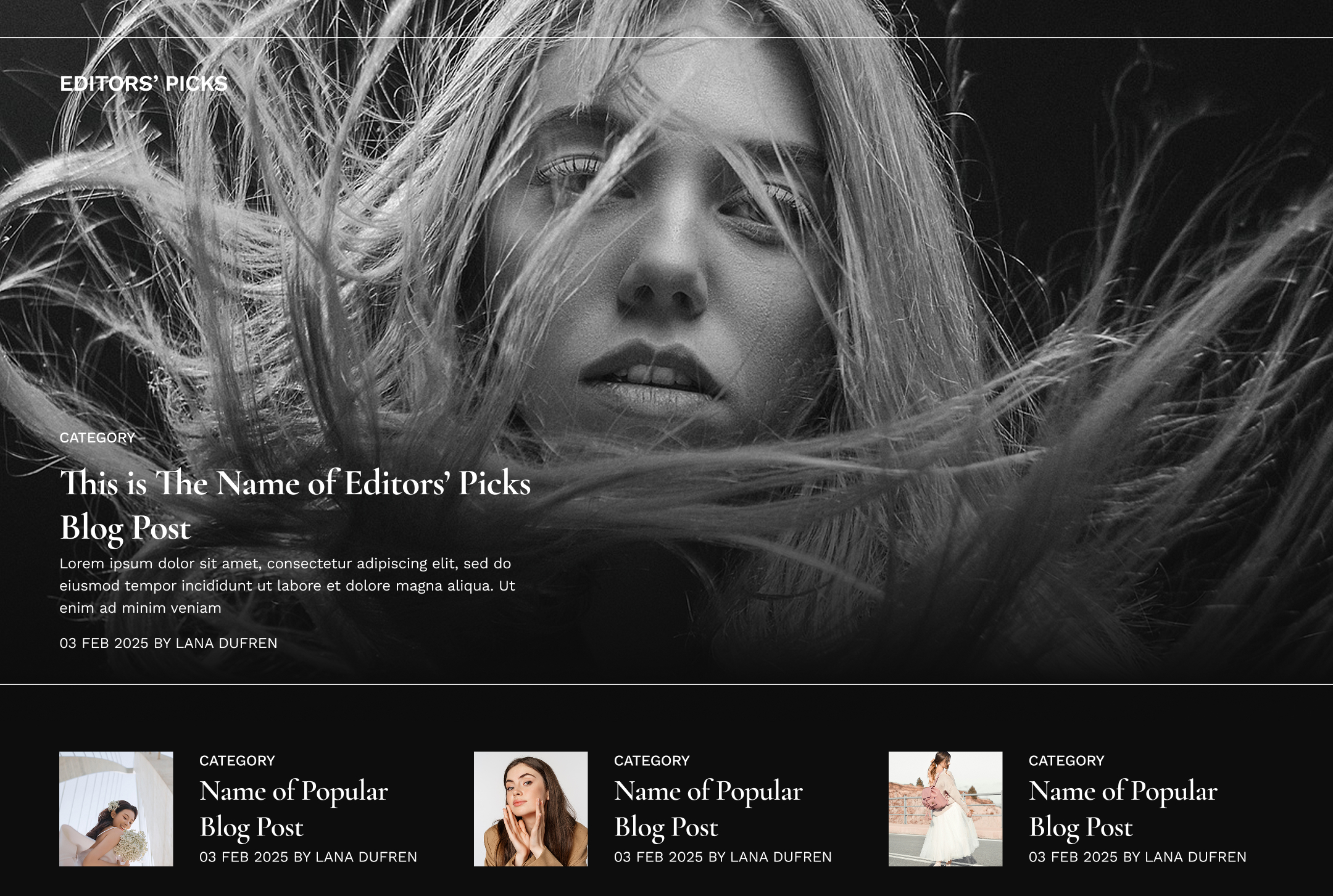Open the bride with bouquet thumbnail

pos(116,808)
